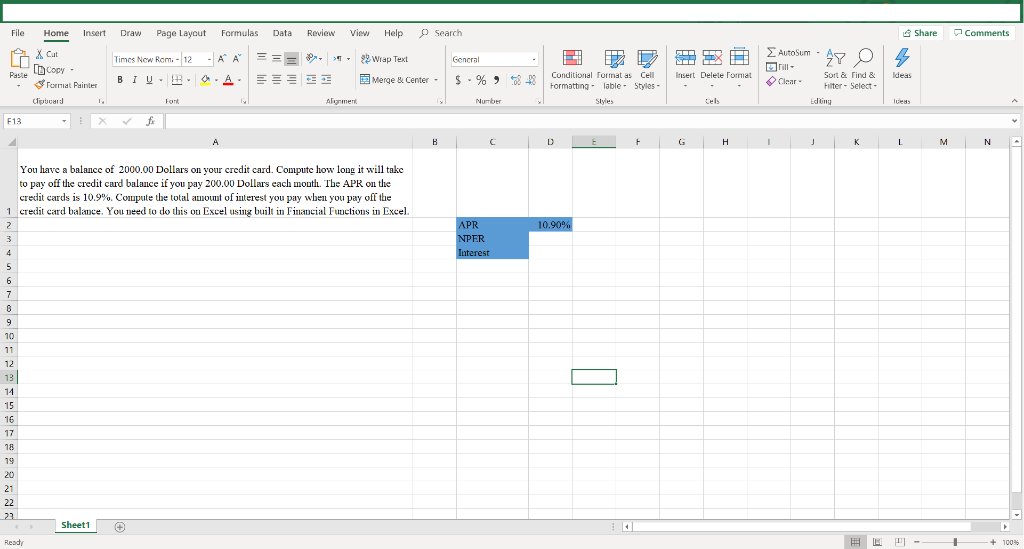Image resolution: width=1024 pixels, height=549 pixels.
Task: Collapse the ribbon with the chevron
Action: (1014, 101)
